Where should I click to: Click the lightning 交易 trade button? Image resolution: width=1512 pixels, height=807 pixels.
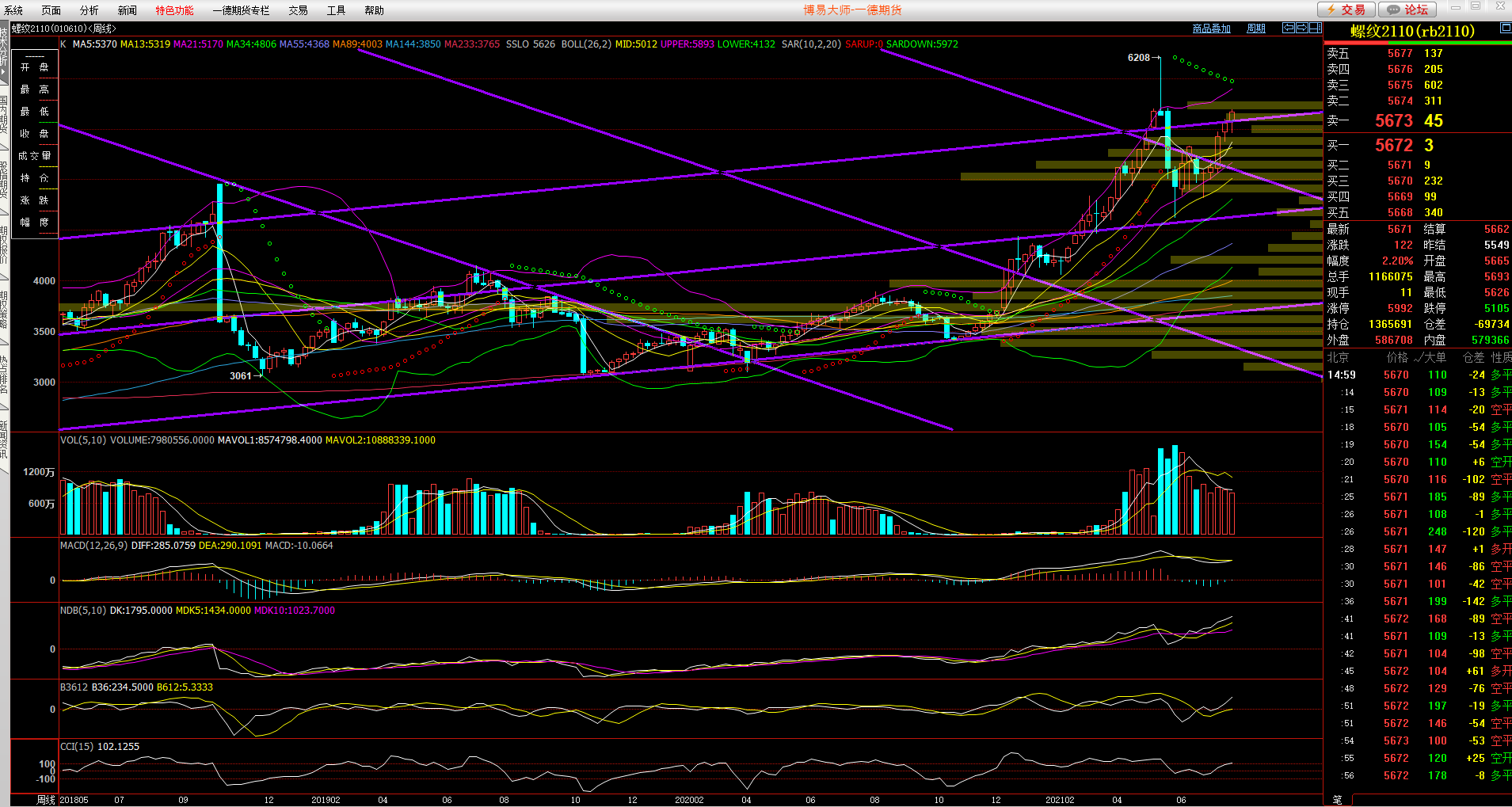1346,10
